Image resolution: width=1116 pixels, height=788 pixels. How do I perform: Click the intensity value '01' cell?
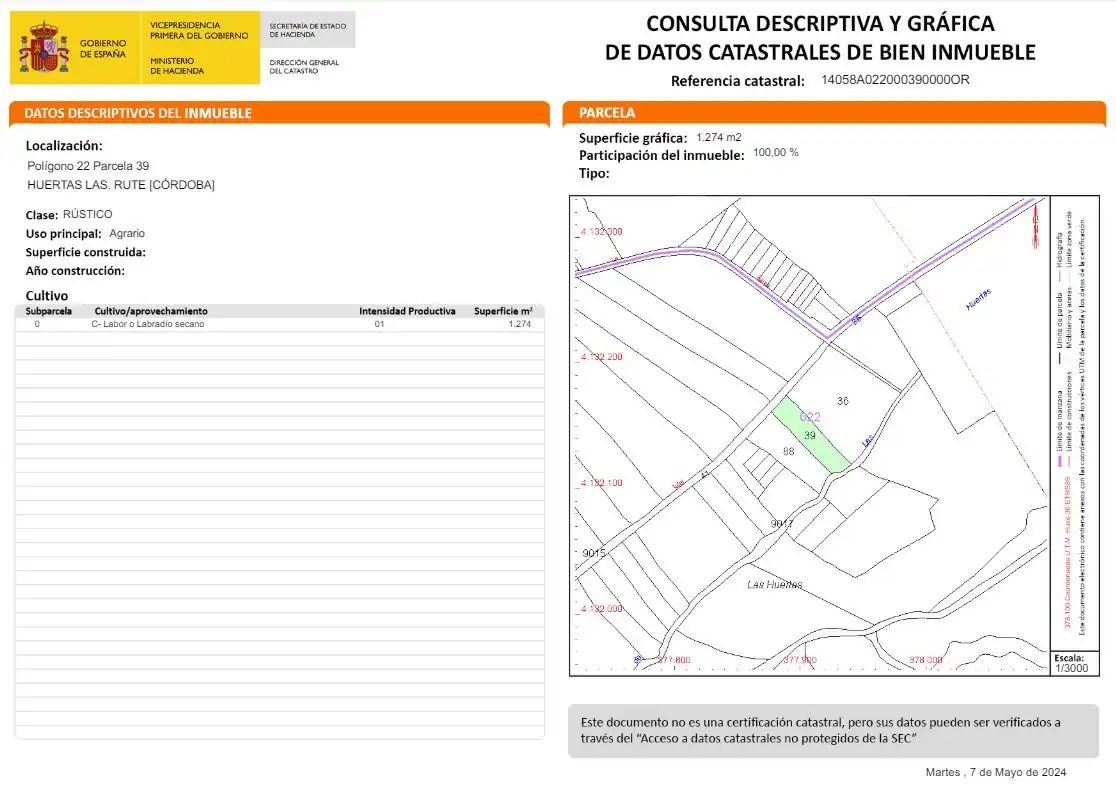pyautogui.click(x=379, y=324)
